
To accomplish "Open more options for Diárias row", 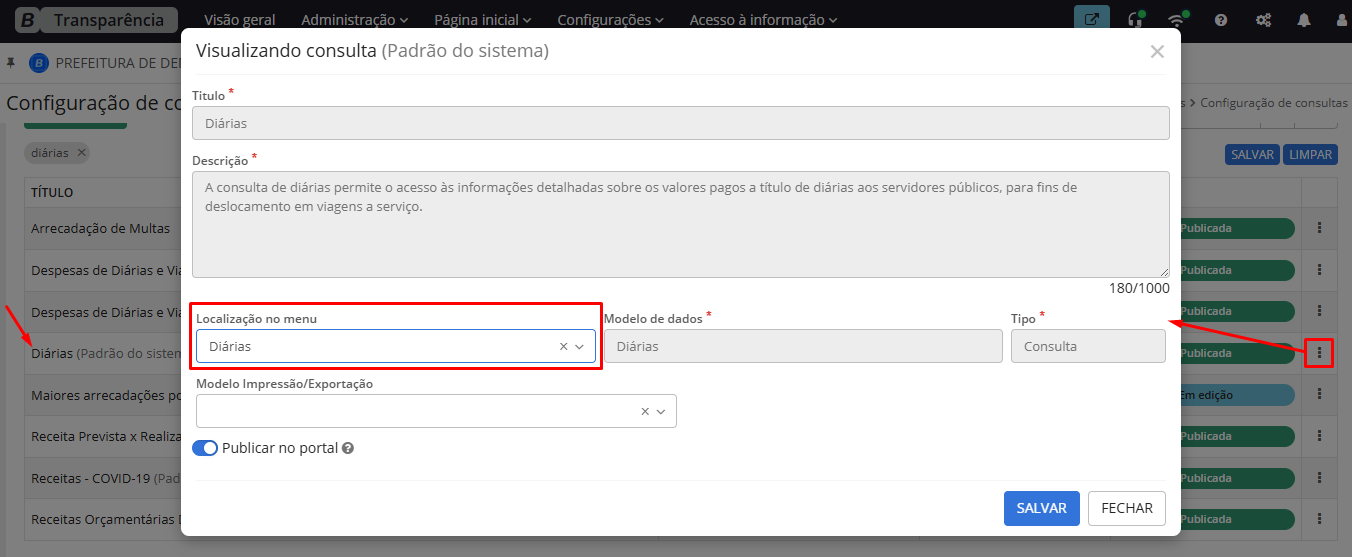I will point(1319,353).
